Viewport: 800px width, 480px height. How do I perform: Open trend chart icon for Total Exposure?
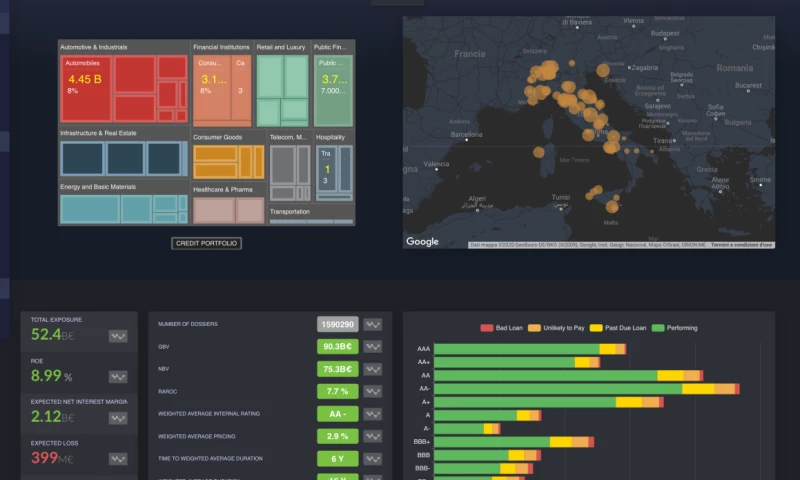[x=118, y=337]
